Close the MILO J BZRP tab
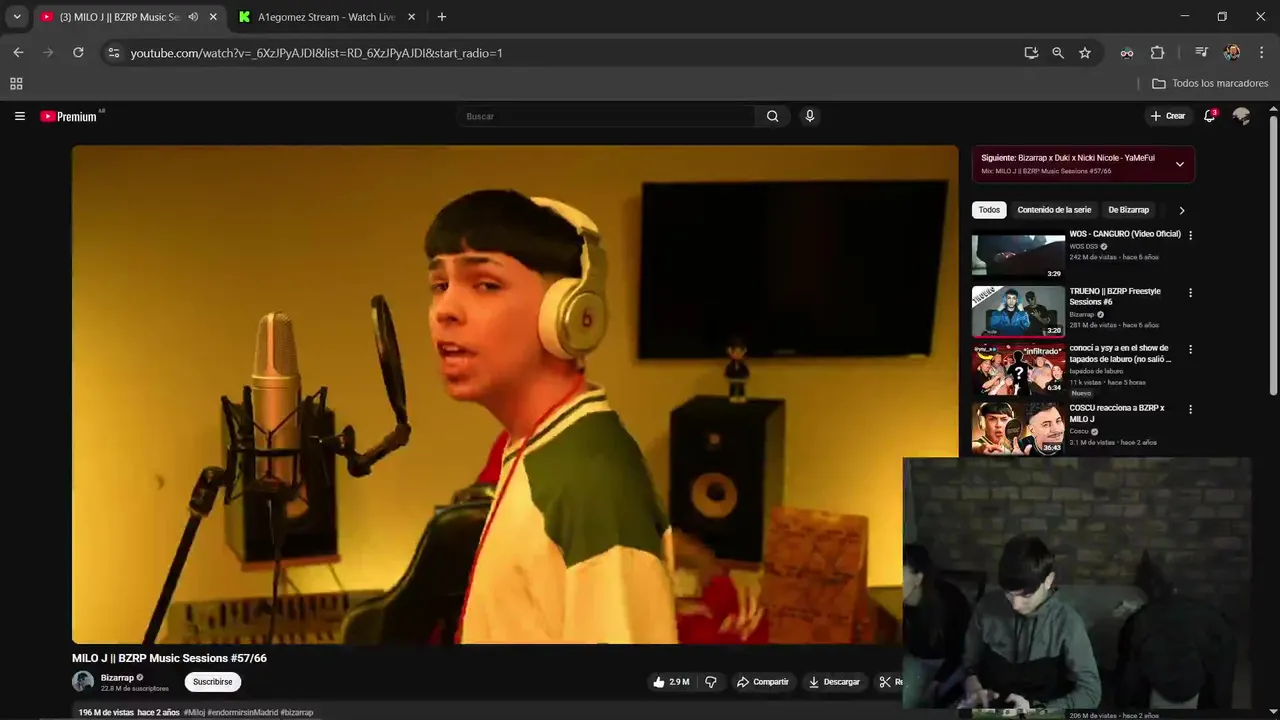This screenshot has height=720, width=1280. [x=213, y=17]
